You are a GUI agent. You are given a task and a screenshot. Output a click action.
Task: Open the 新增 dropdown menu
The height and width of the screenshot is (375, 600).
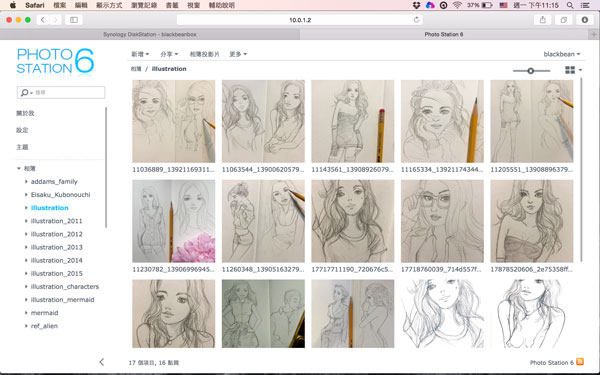[140, 54]
